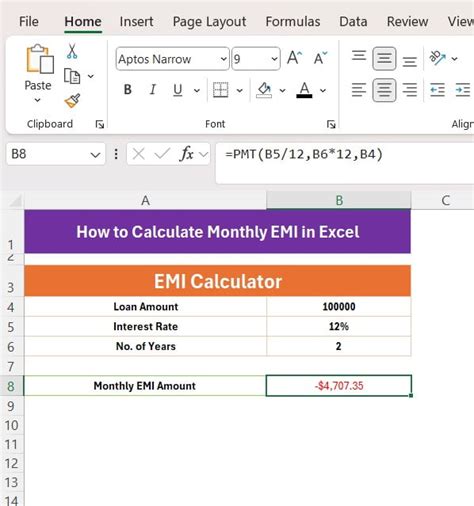Select the Format Painter brush
Screen dimensions: 474x506
[72, 101]
